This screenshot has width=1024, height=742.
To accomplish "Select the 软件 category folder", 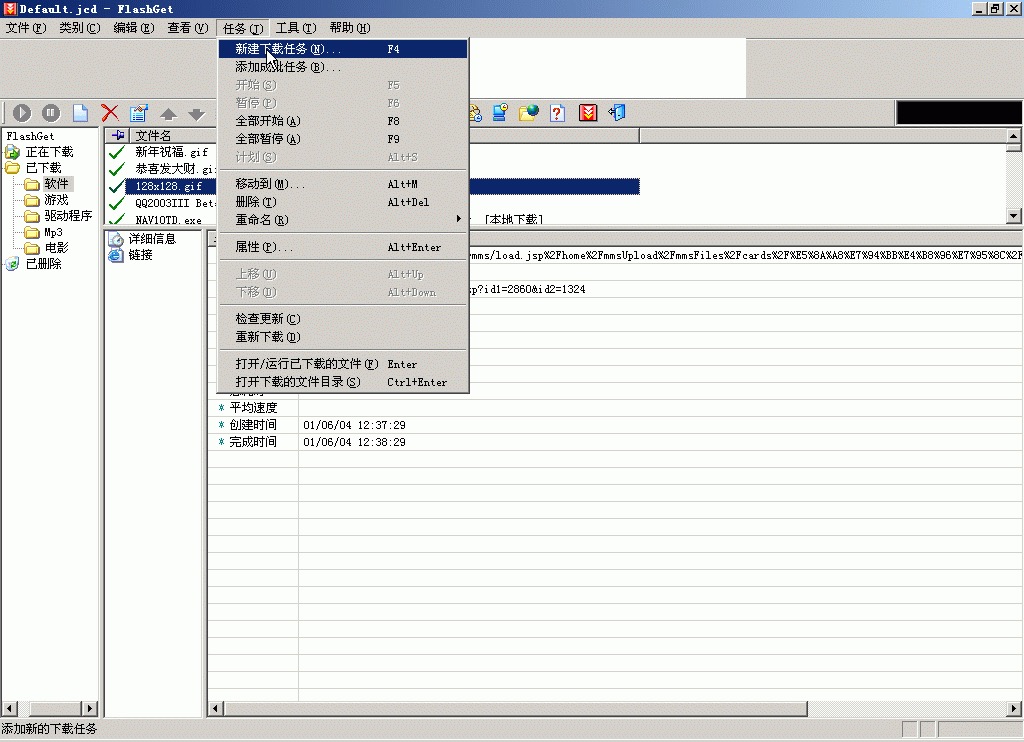I will click(56, 184).
